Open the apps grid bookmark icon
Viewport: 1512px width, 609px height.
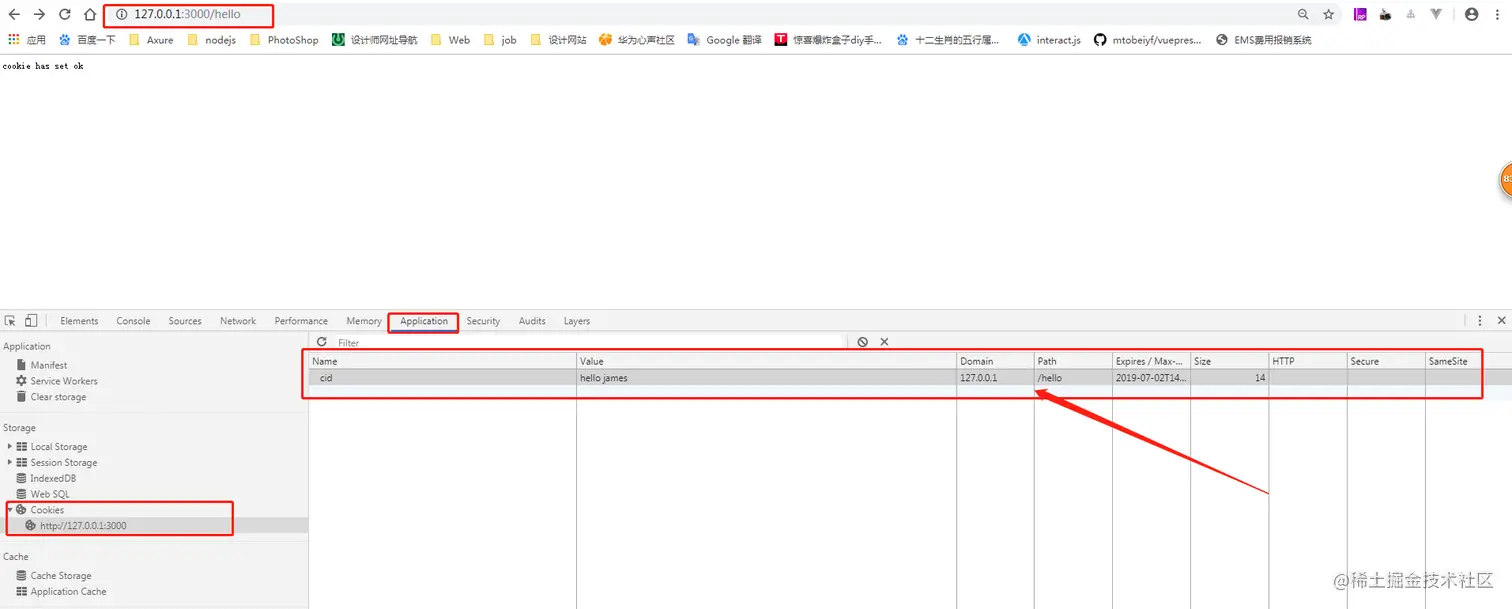click(x=14, y=40)
